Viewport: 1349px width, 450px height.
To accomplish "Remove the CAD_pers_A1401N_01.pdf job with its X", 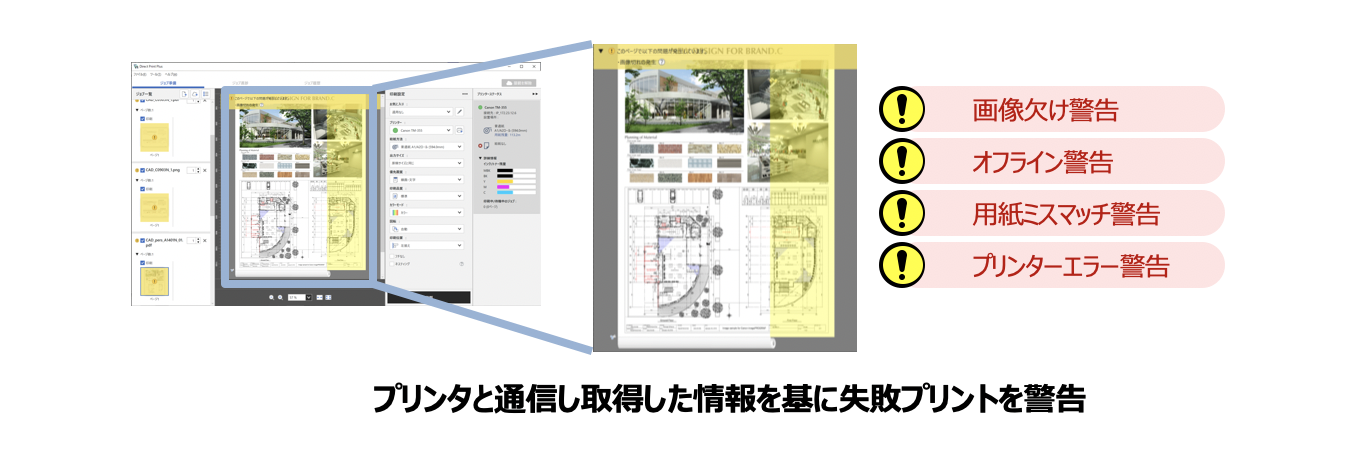I will [205, 240].
